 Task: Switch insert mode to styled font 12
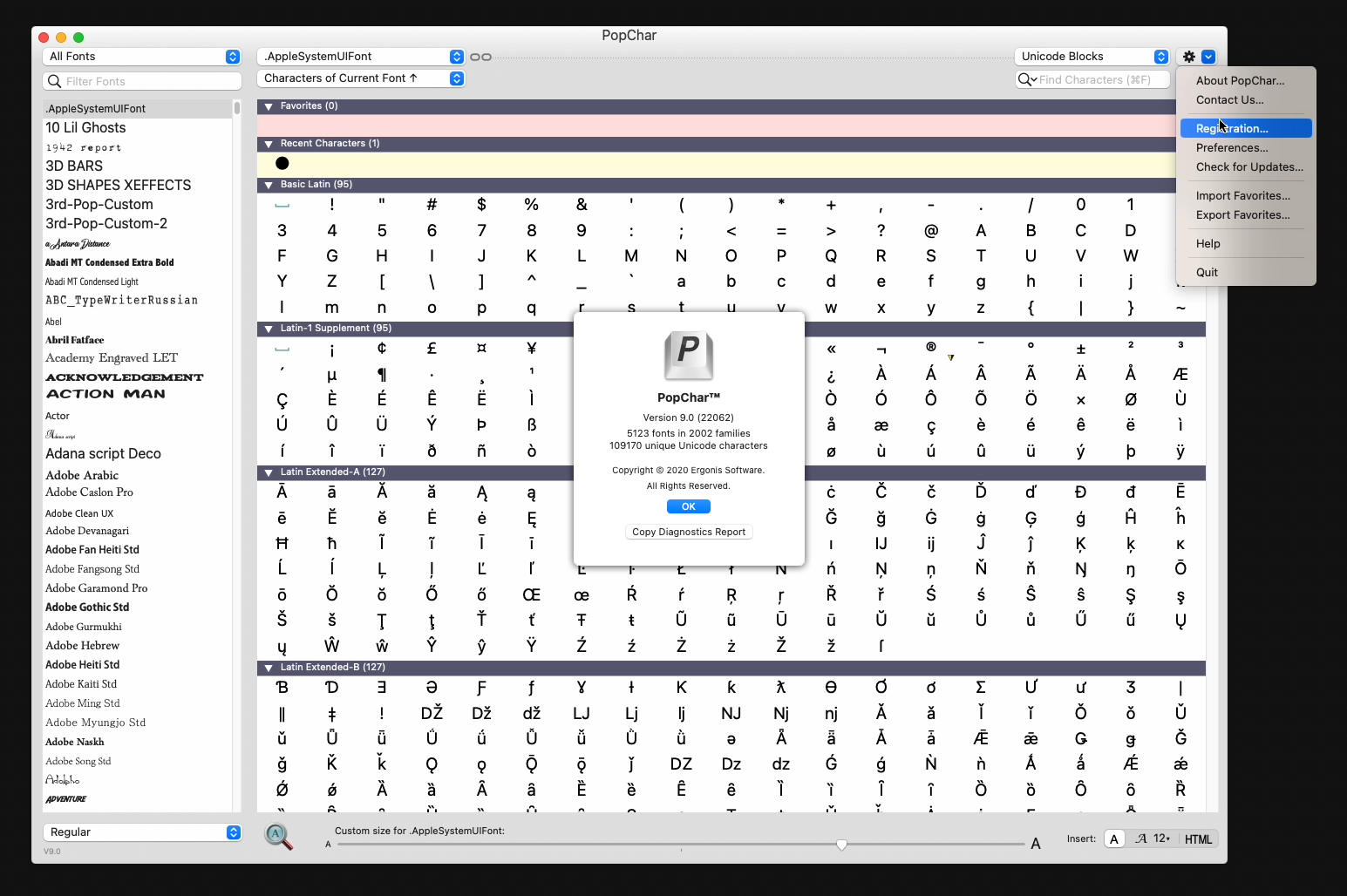[x=1152, y=839]
